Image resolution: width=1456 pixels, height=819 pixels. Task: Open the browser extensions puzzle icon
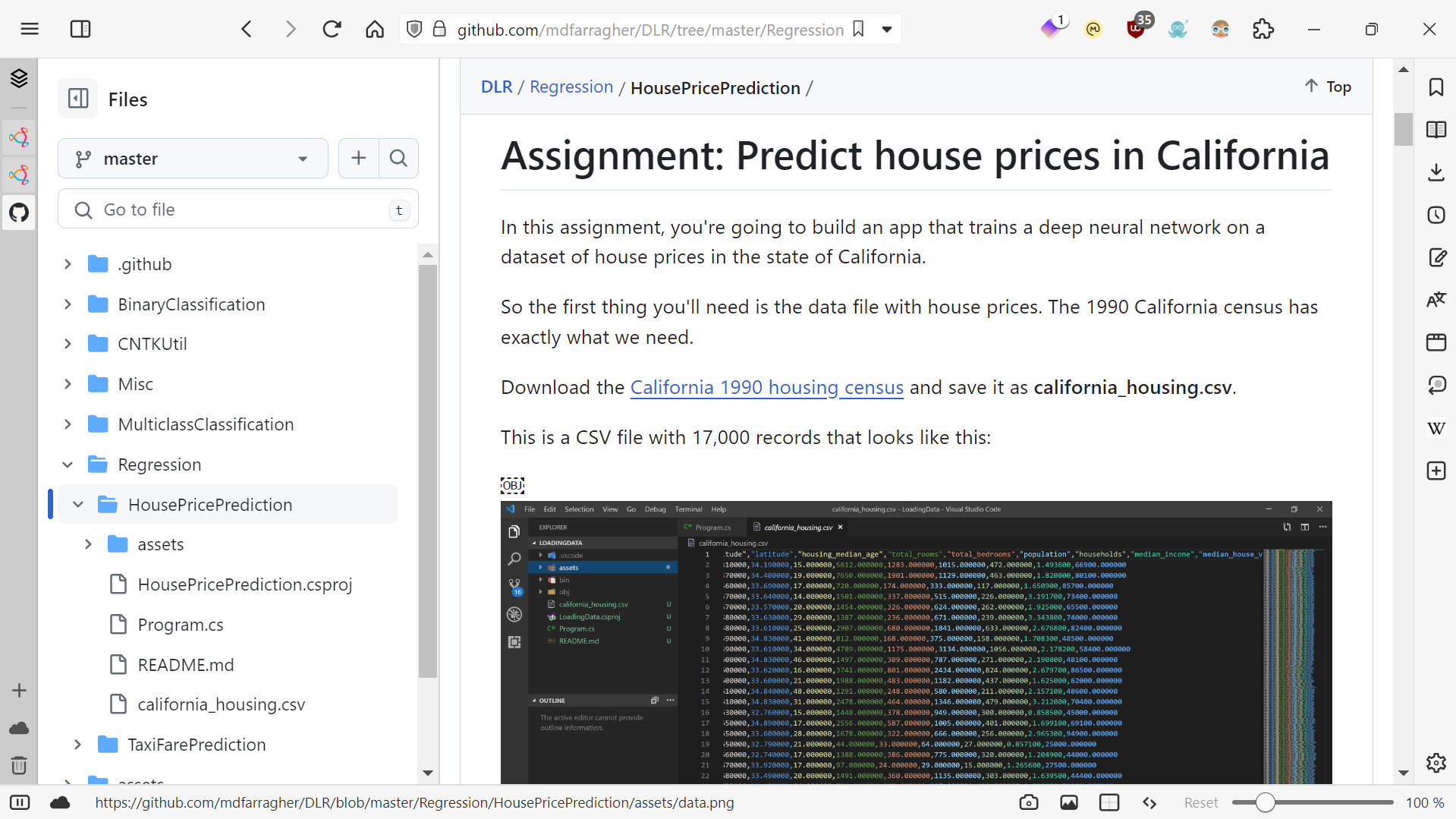tap(1263, 30)
